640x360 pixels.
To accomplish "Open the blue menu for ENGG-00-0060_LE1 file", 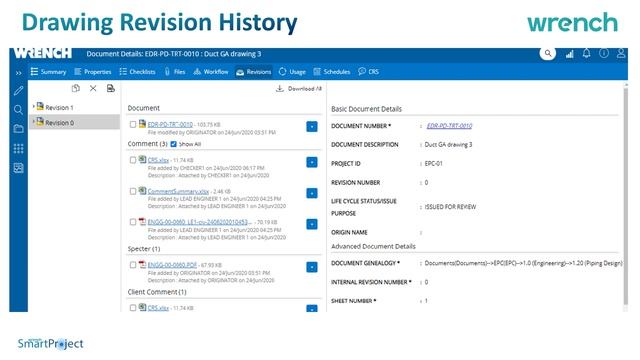I will coord(312,224).
